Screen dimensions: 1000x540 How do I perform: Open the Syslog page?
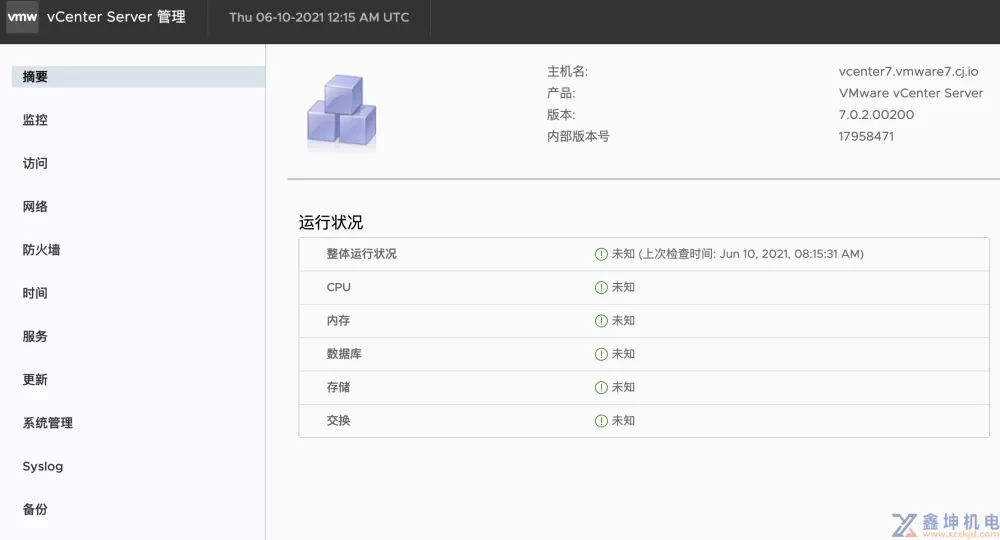point(43,467)
